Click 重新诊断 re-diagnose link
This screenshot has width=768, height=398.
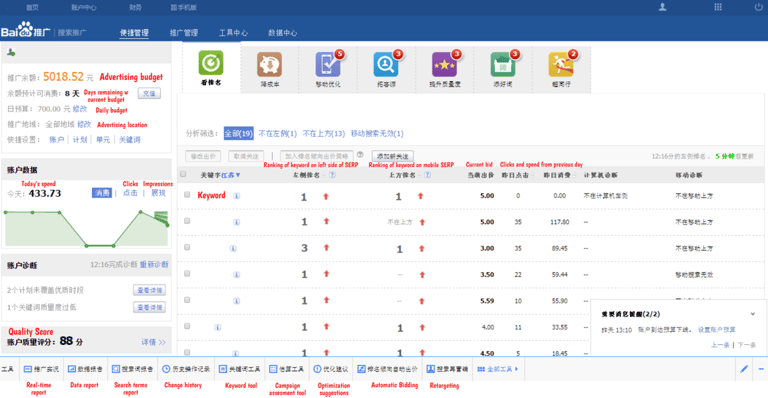coord(154,264)
